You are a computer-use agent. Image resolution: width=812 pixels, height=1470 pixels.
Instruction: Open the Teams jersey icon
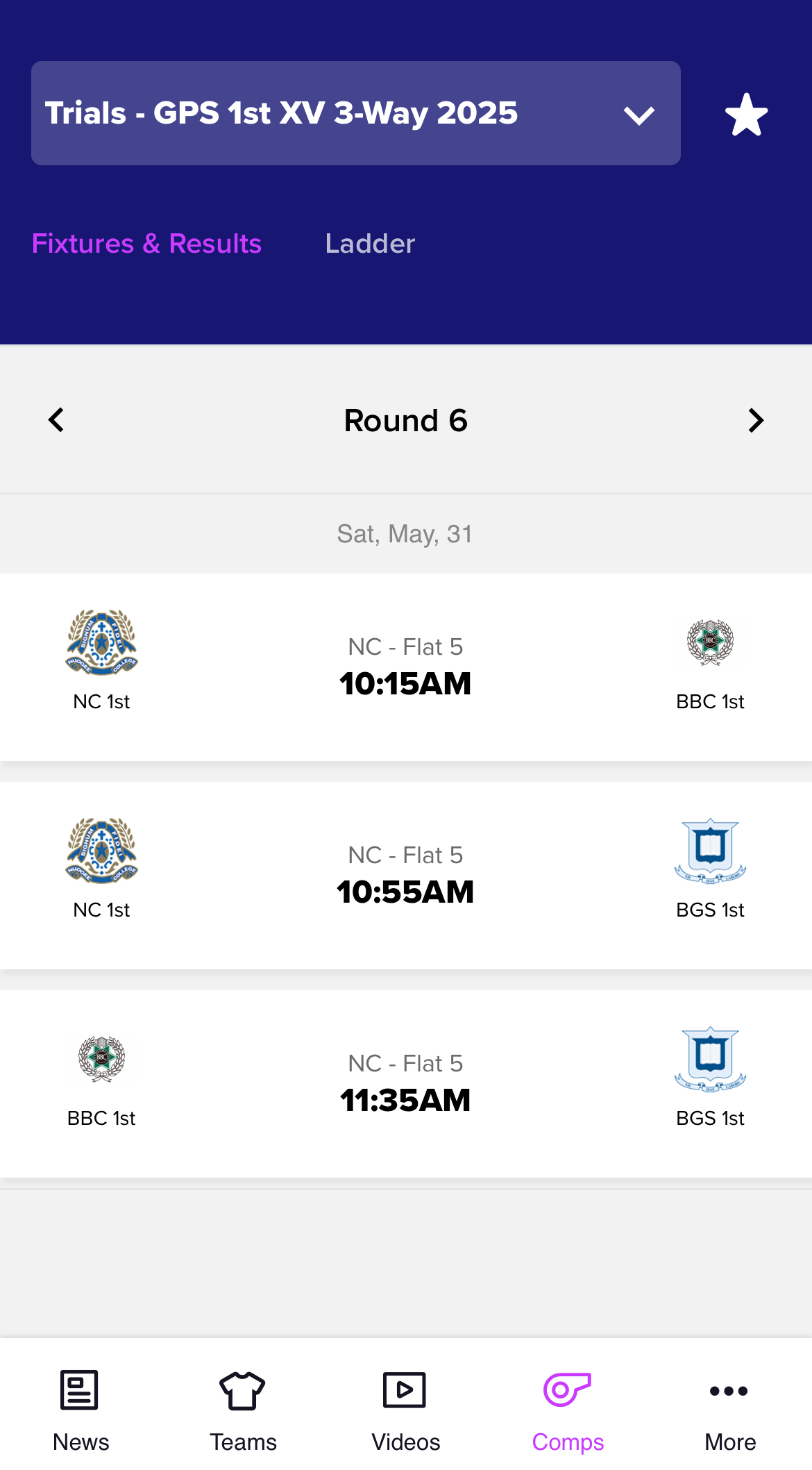pyautogui.click(x=242, y=1391)
